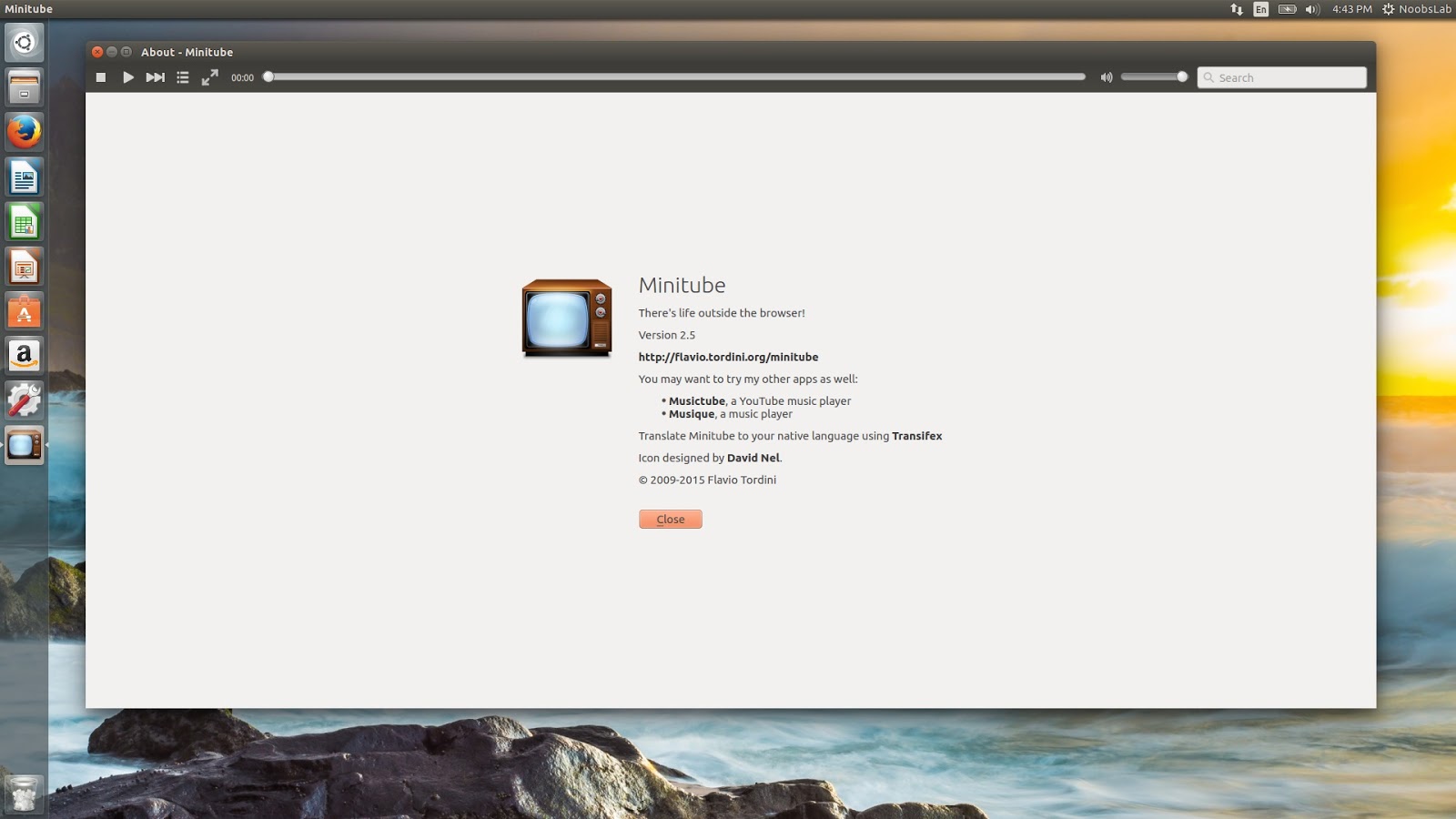Launch LibreOffice Impress from the dock
Screen dimensions: 1456x819
coord(25,267)
